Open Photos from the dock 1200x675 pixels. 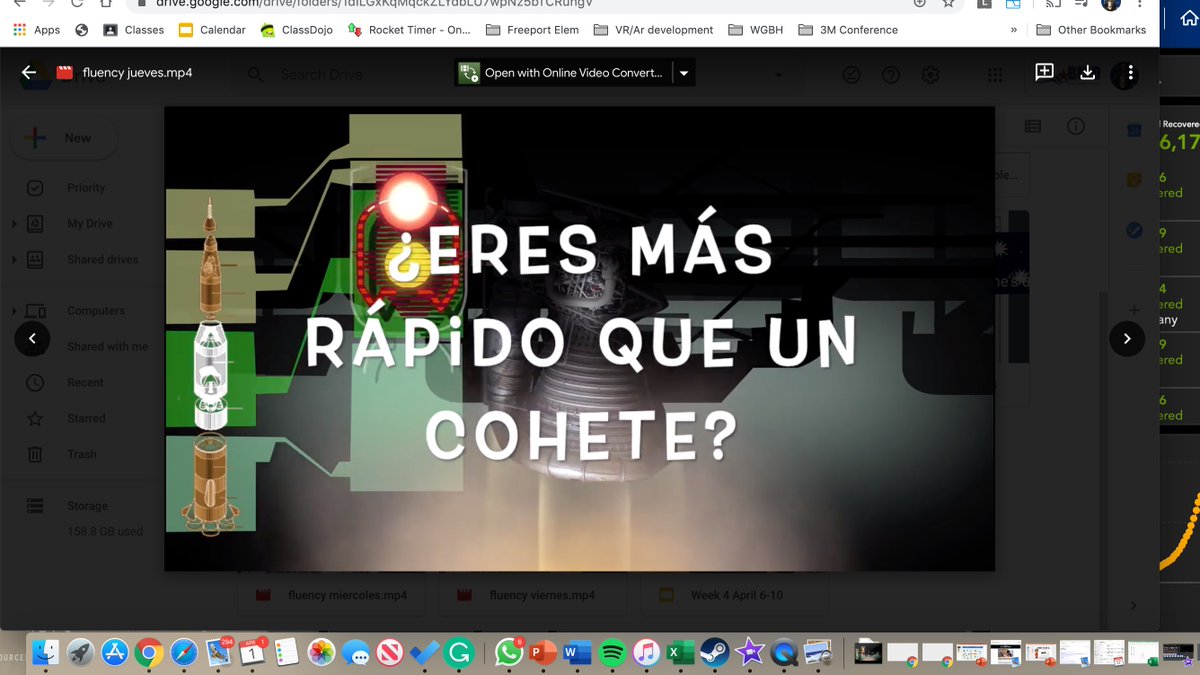pos(321,653)
